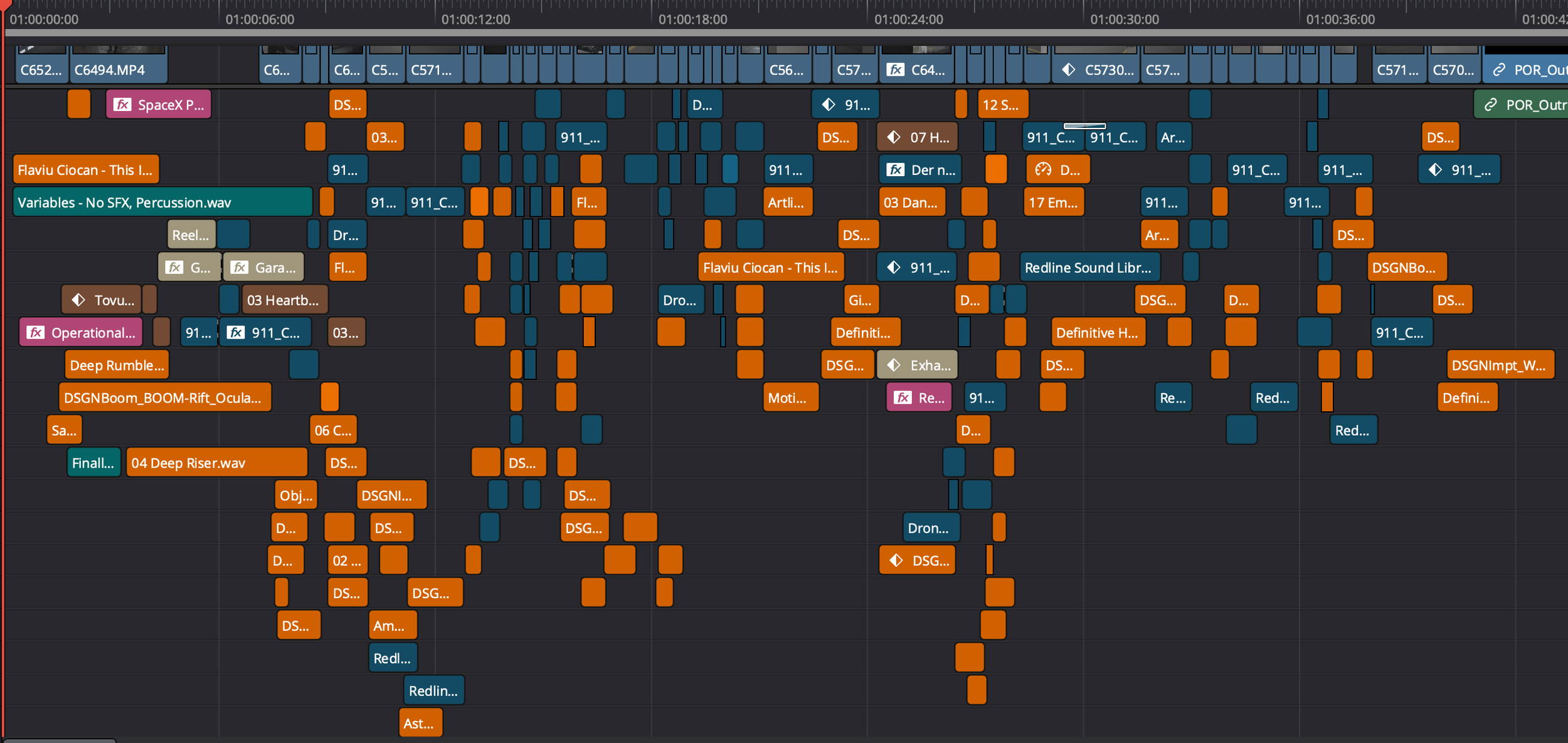Click fx badge on SpaceX P... clip
Viewport: 1568px width, 743px height.
(x=122, y=105)
